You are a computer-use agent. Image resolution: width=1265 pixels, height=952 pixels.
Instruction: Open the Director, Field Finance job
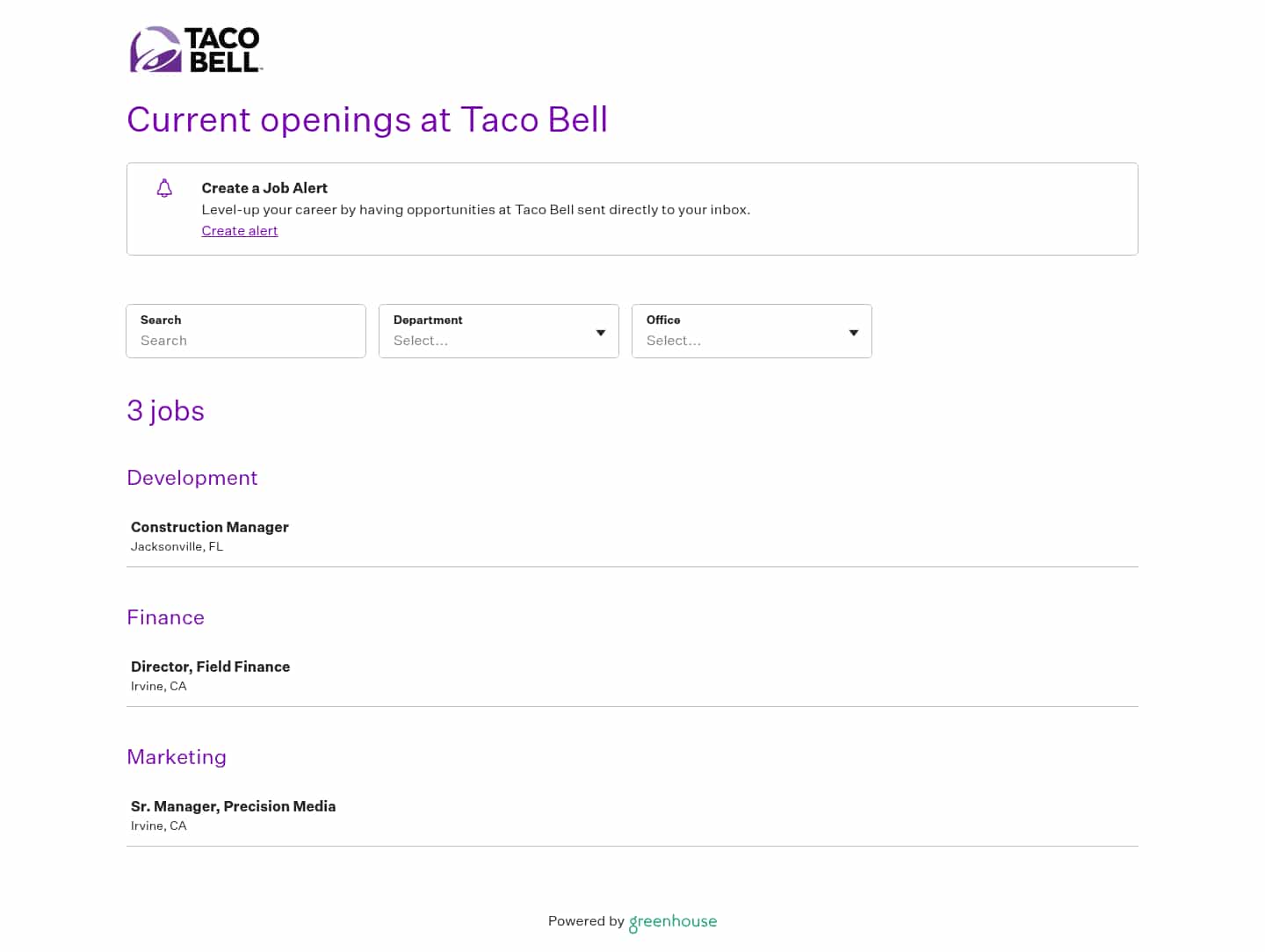coord(211,667)
